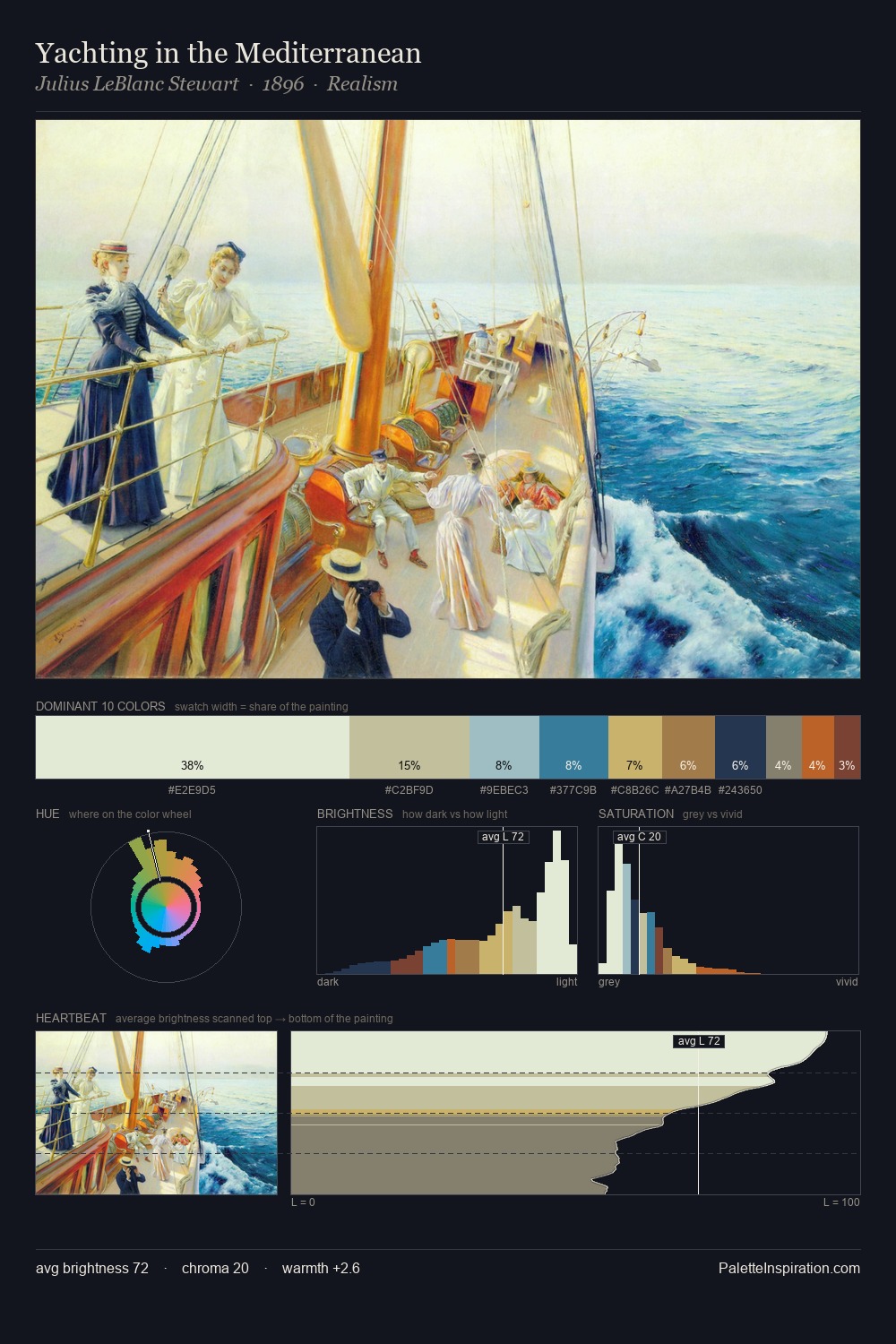The image size is (896, 1344).
Task: Click the 'vivid' axis label
Action: coord(847,982)
